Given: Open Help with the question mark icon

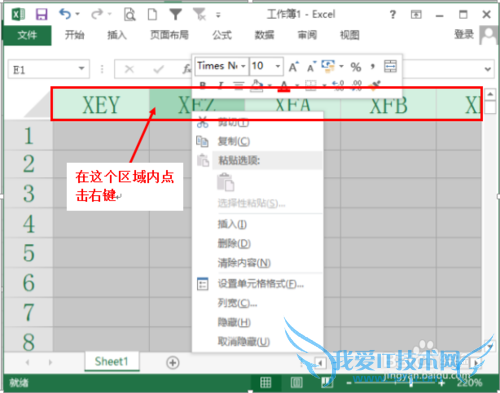Looking at the screenshot, I should (x=393, y=15).
